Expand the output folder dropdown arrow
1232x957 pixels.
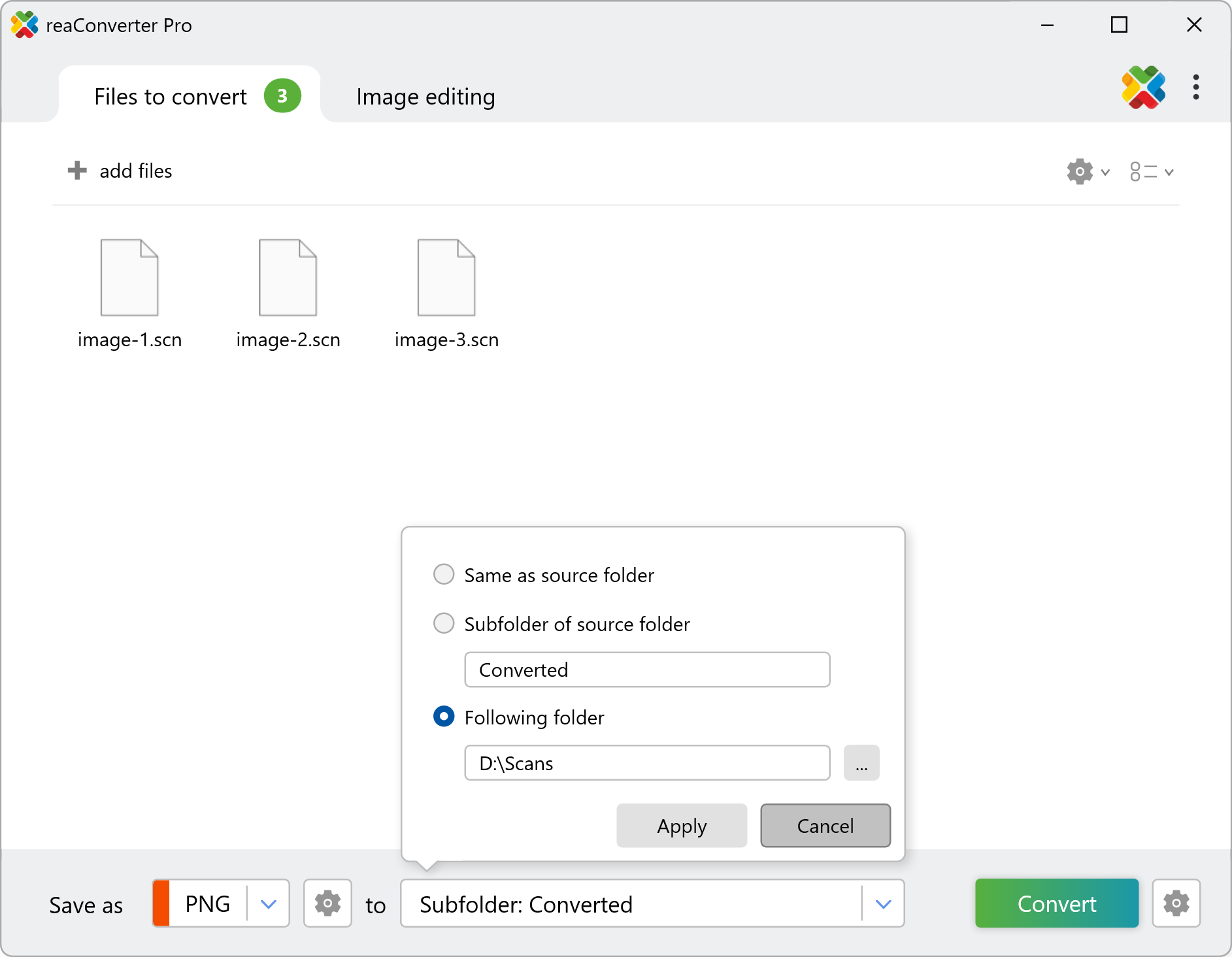884,904
